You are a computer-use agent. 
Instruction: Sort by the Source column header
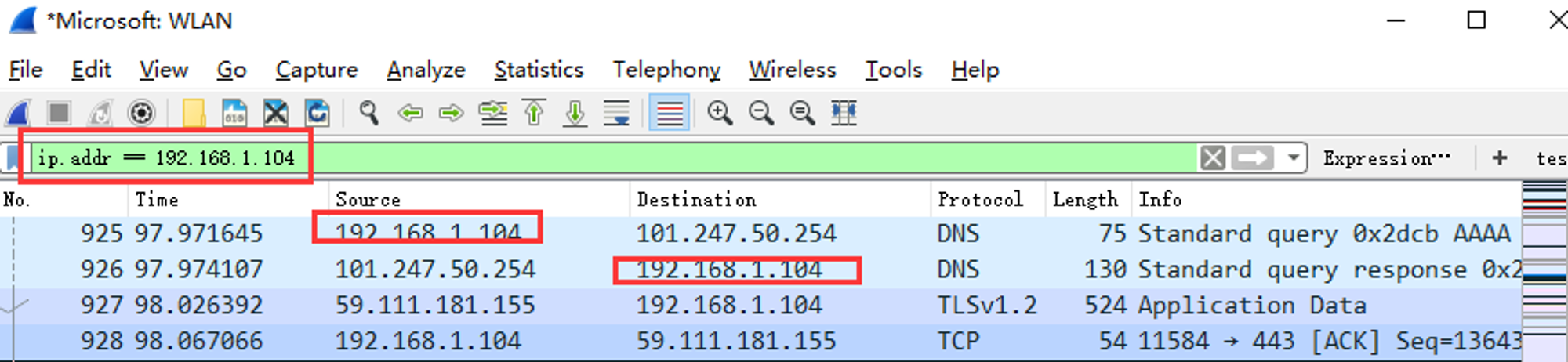point(479,200)
